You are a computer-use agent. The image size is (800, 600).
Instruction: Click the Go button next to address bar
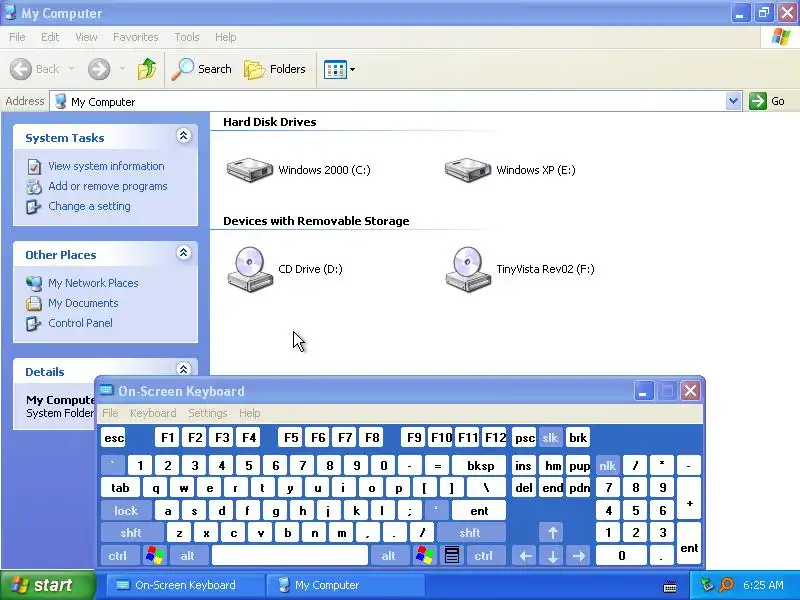[x=767, y=101]
